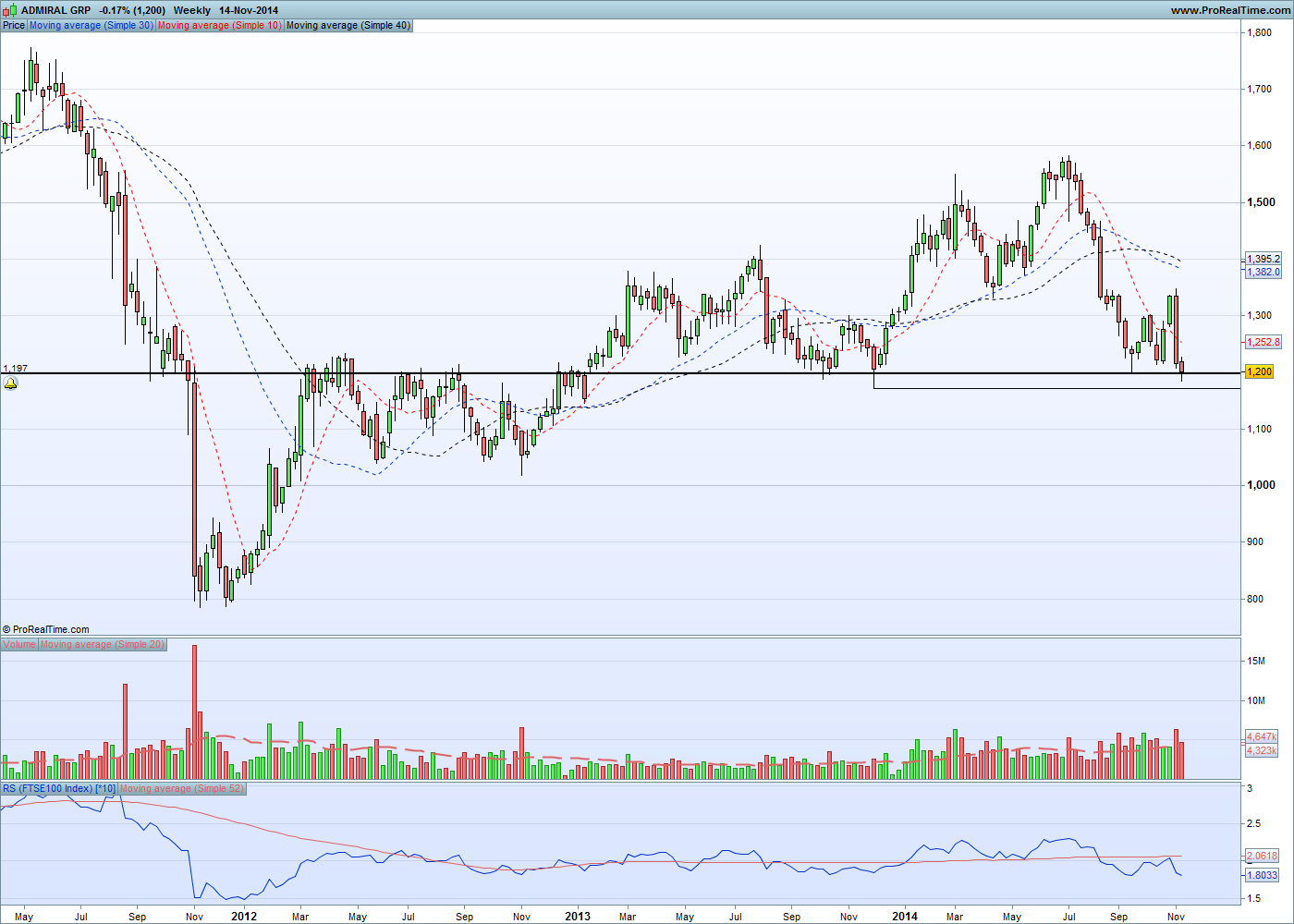
Task: Open the Volume panel label
Action: [19, 644]
